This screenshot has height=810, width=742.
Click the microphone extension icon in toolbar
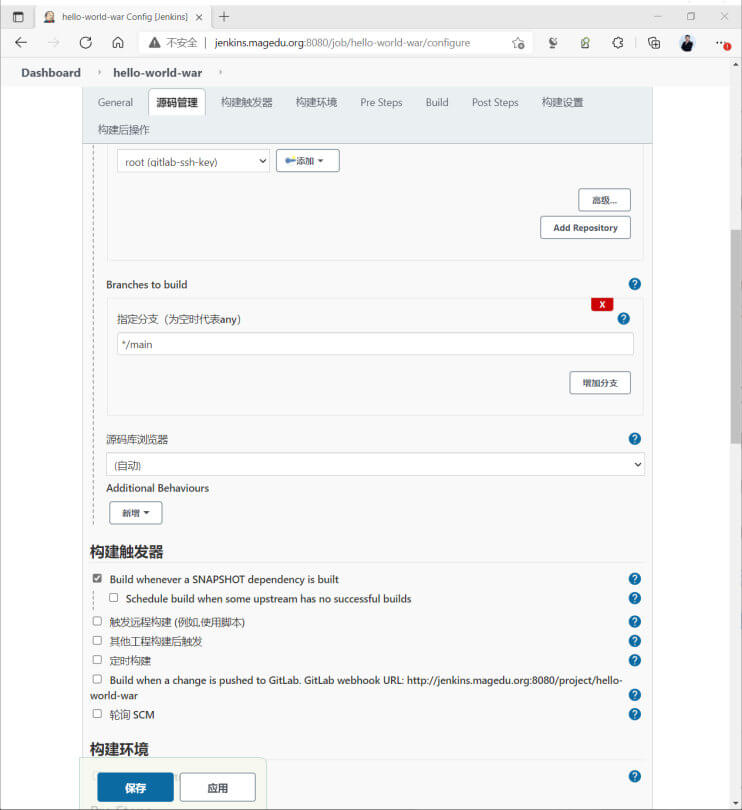point(552,43)
